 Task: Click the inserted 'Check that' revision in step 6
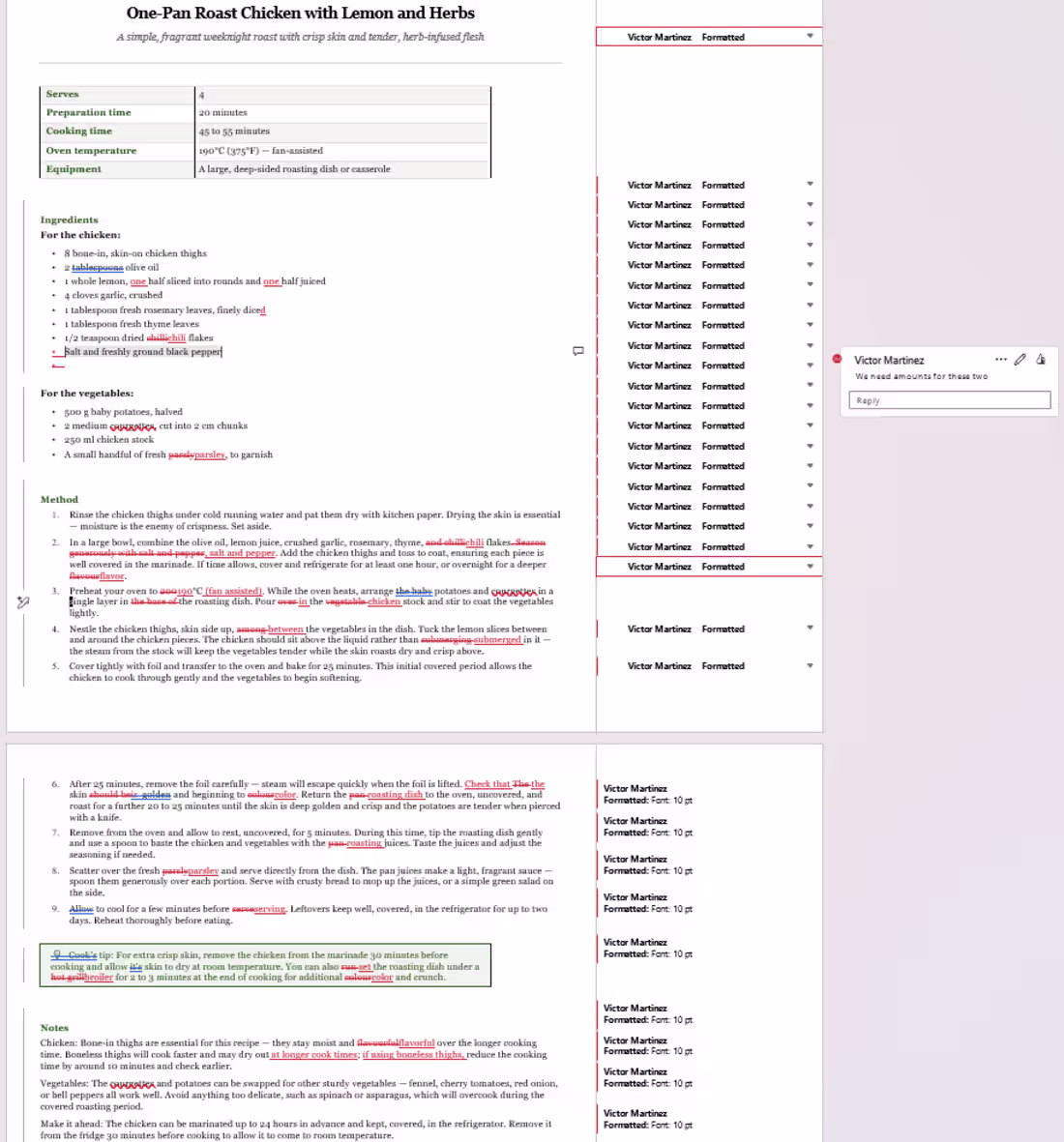click(488, 784)
